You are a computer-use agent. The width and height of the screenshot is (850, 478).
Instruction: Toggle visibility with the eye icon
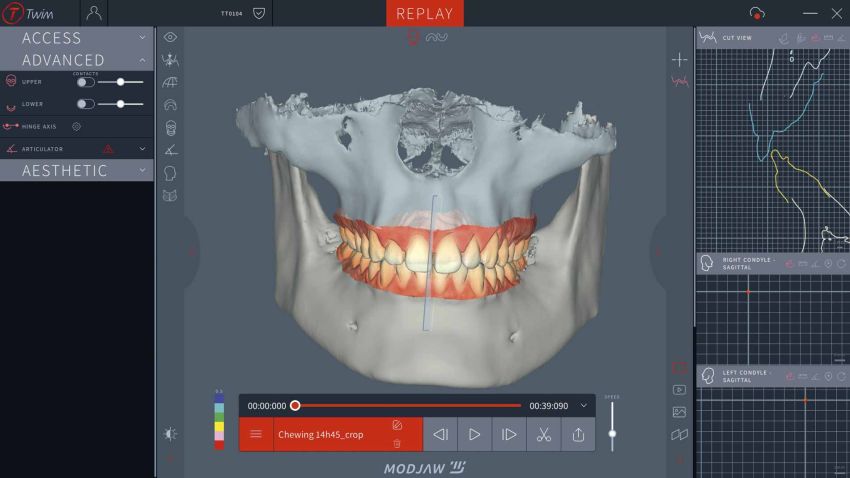(170, 37)
